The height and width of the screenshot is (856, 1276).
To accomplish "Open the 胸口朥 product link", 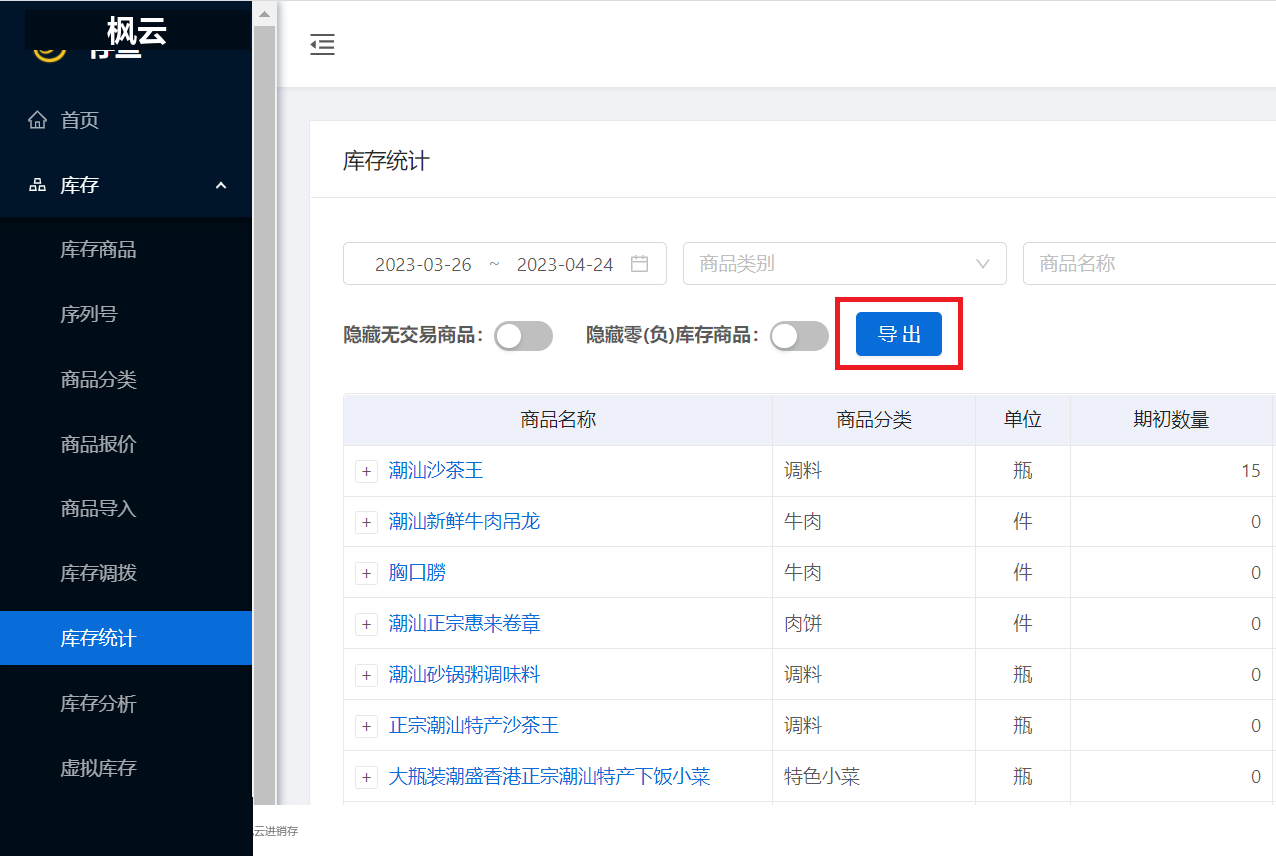I will 417,573.
